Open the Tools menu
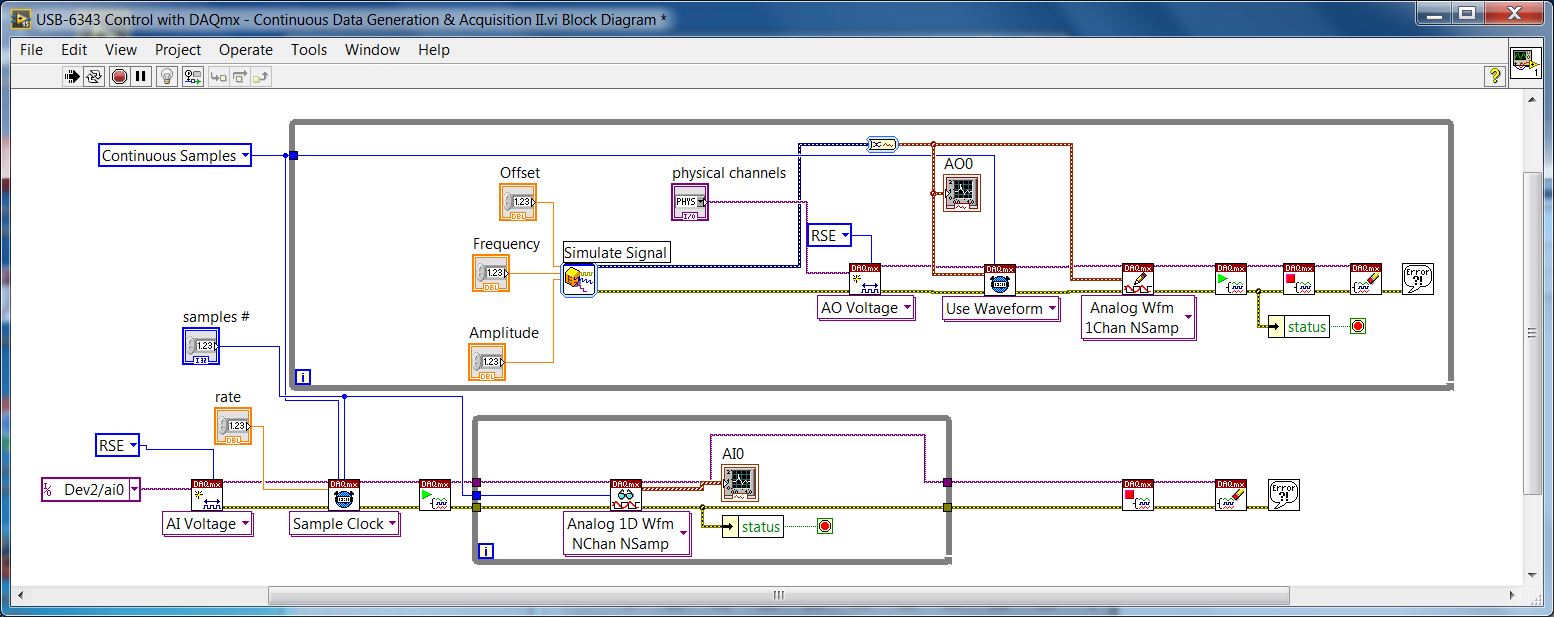 point(309,49)
